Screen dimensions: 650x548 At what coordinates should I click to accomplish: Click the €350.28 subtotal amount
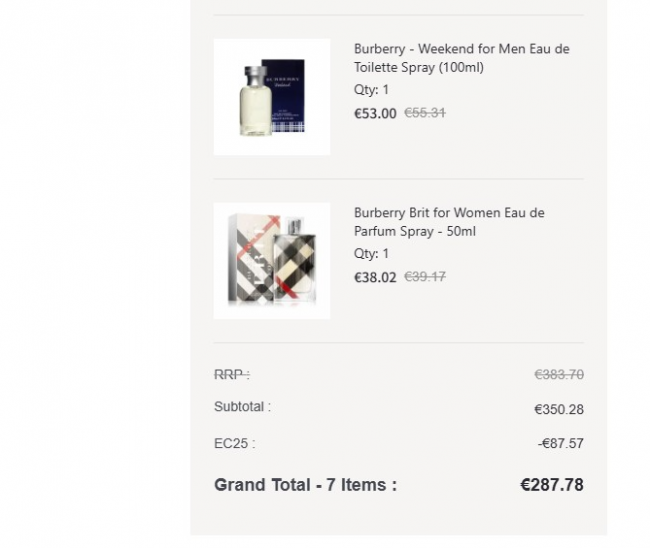tap(559, 409)
